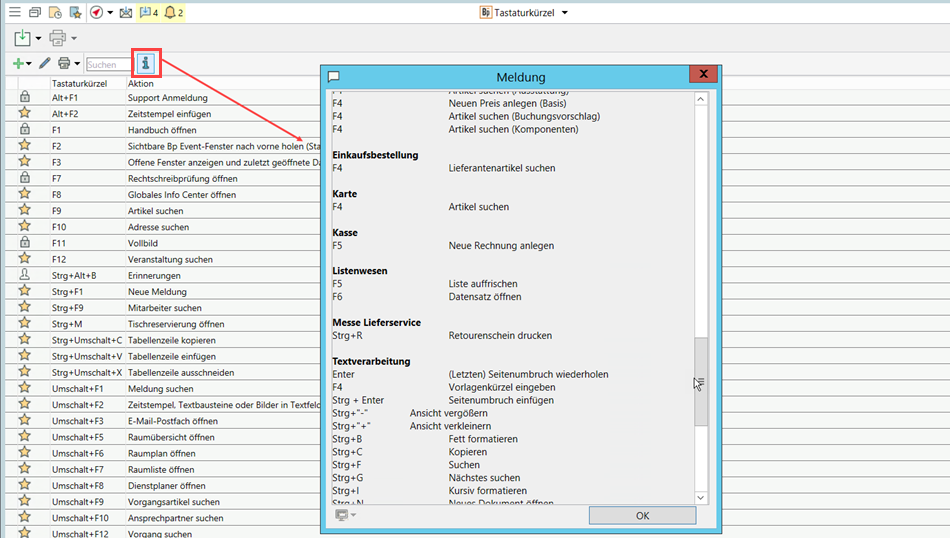Toggle star on Strg+M Tischreservierung row

coord(25,324)
